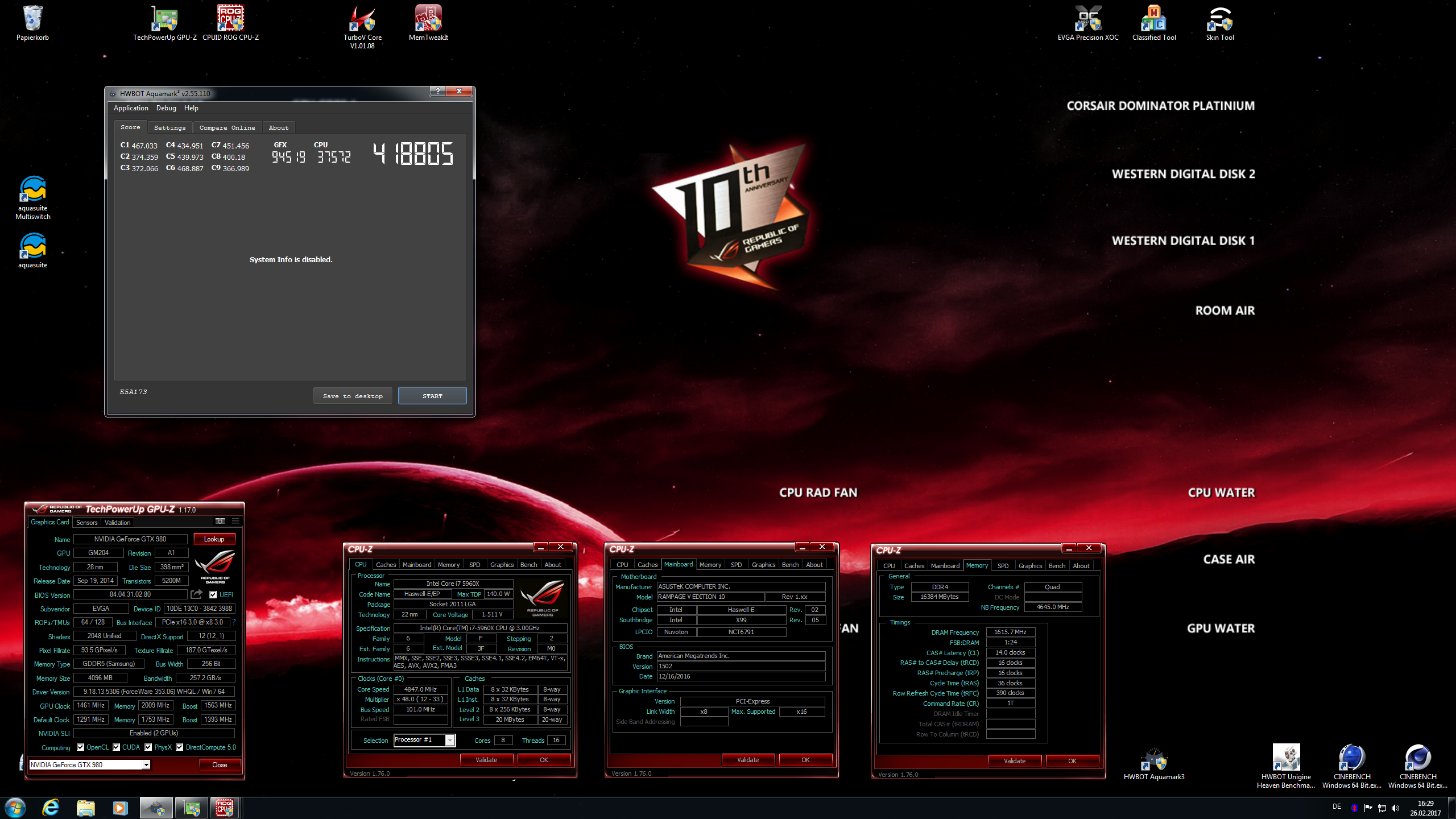Open Caches tab in left CPU-Z window
The height and width of the screenshot is (819, 1456).
click(386, 565)
